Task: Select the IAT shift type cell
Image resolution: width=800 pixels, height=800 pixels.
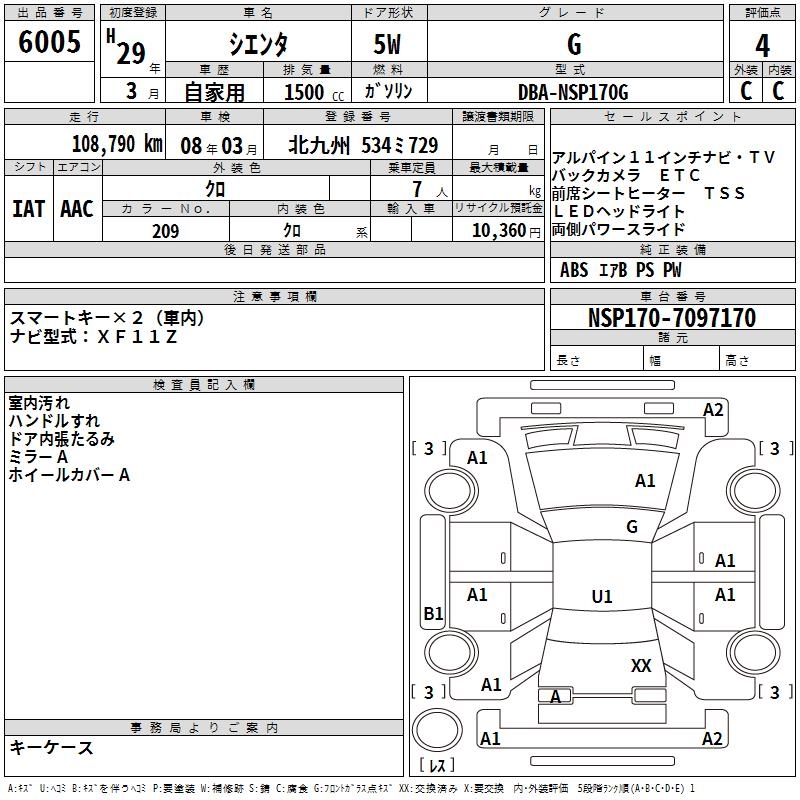Action: [x=28, y=208]
